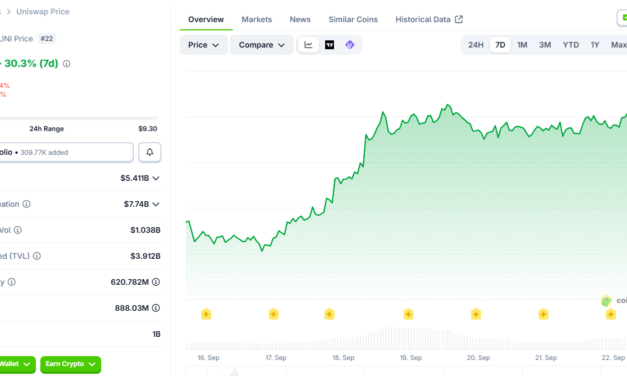Open info icon beside 620.782M supply
Image resolution: width=627 pixels, height=376 pixels.
tap(156, 282)
